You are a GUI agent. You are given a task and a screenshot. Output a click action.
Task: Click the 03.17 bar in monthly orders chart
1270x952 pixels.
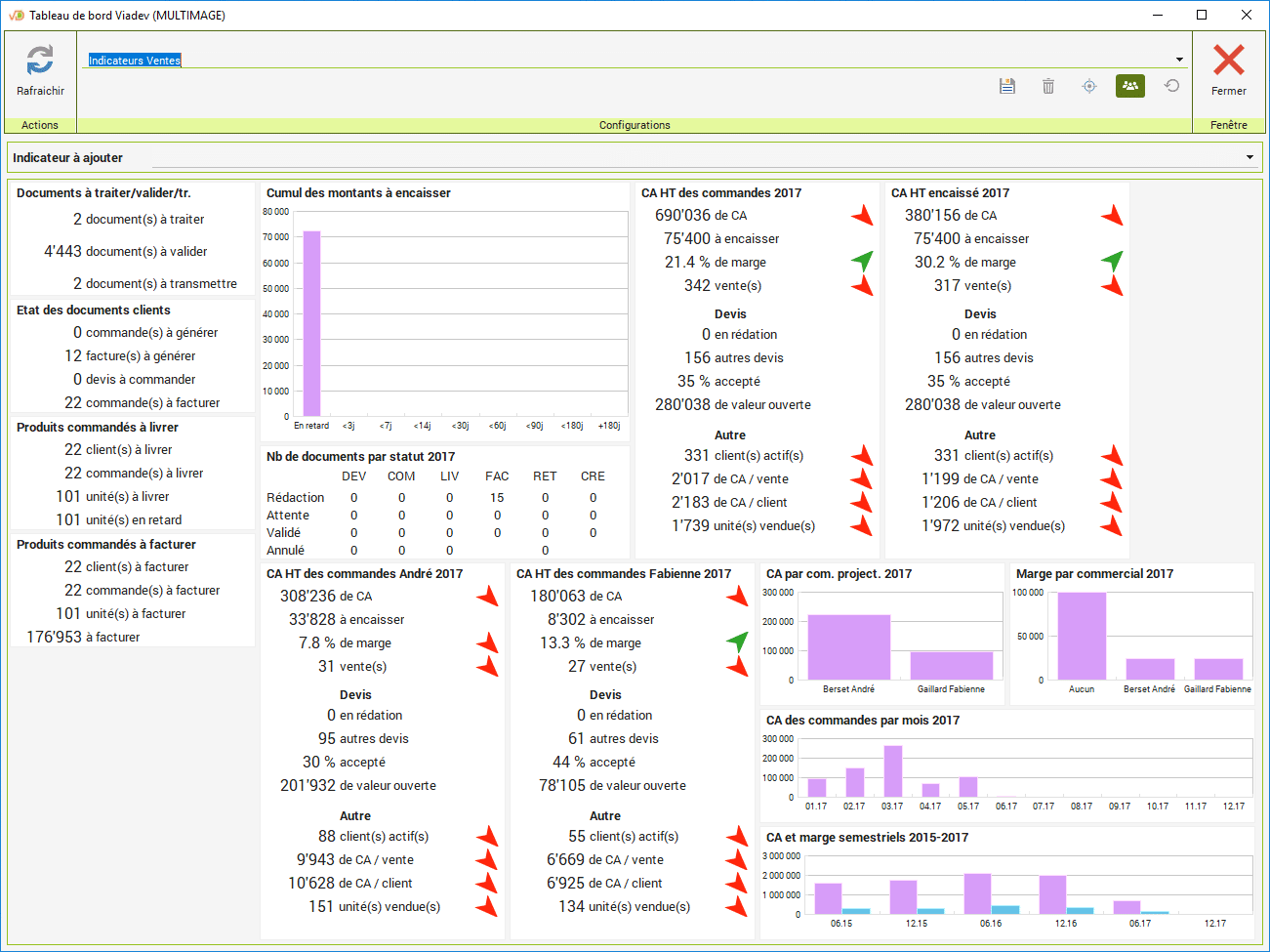[892, 771]
